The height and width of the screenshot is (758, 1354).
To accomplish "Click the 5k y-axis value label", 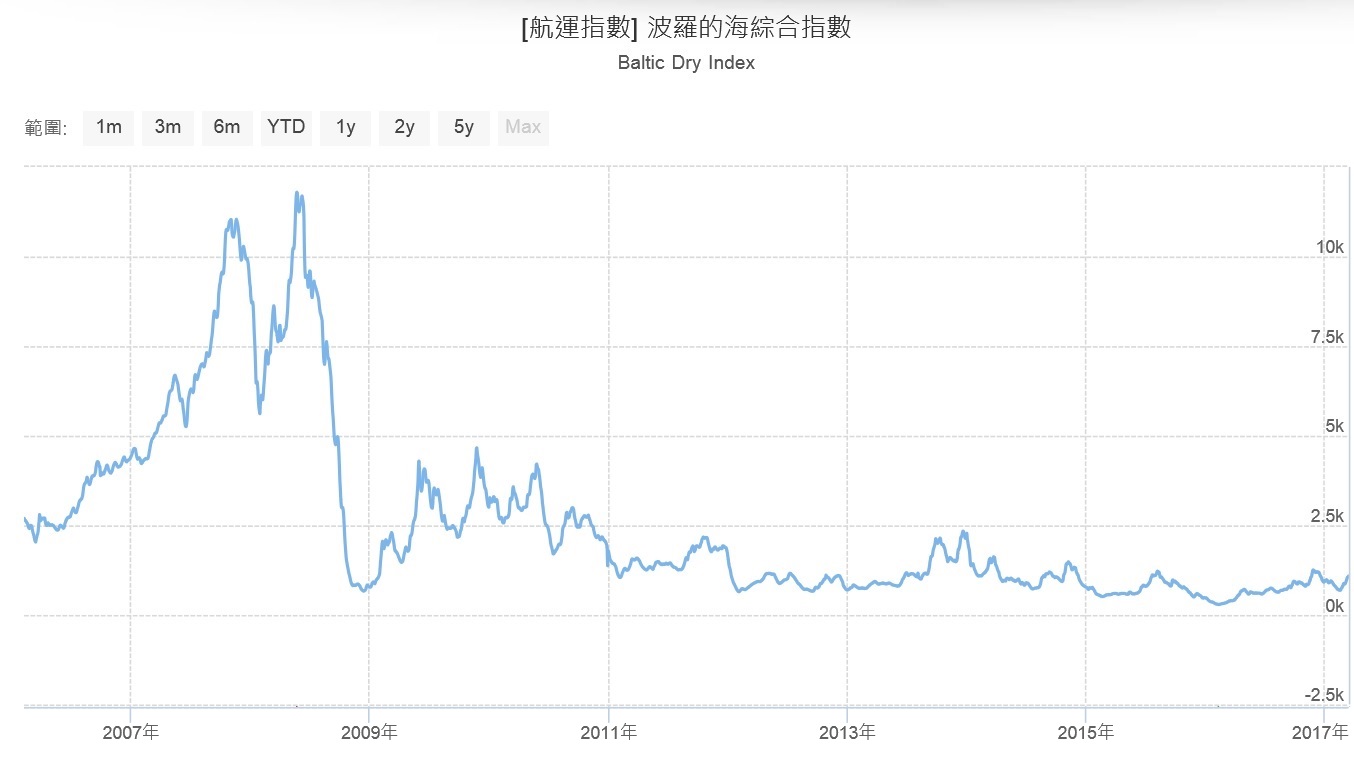I will coord(1333,427).
